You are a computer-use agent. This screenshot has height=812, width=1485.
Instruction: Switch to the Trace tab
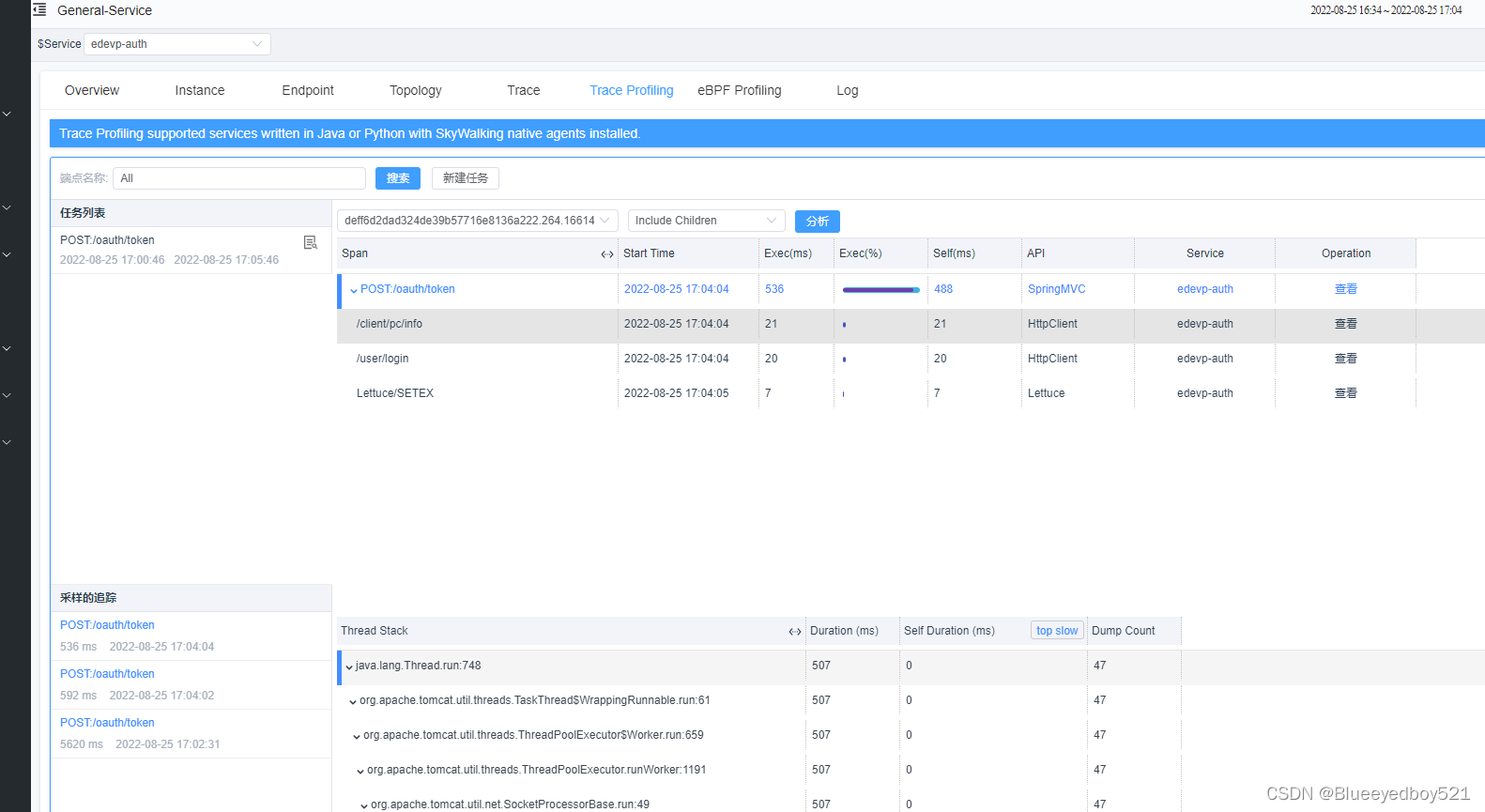click(x=524, y=90)
